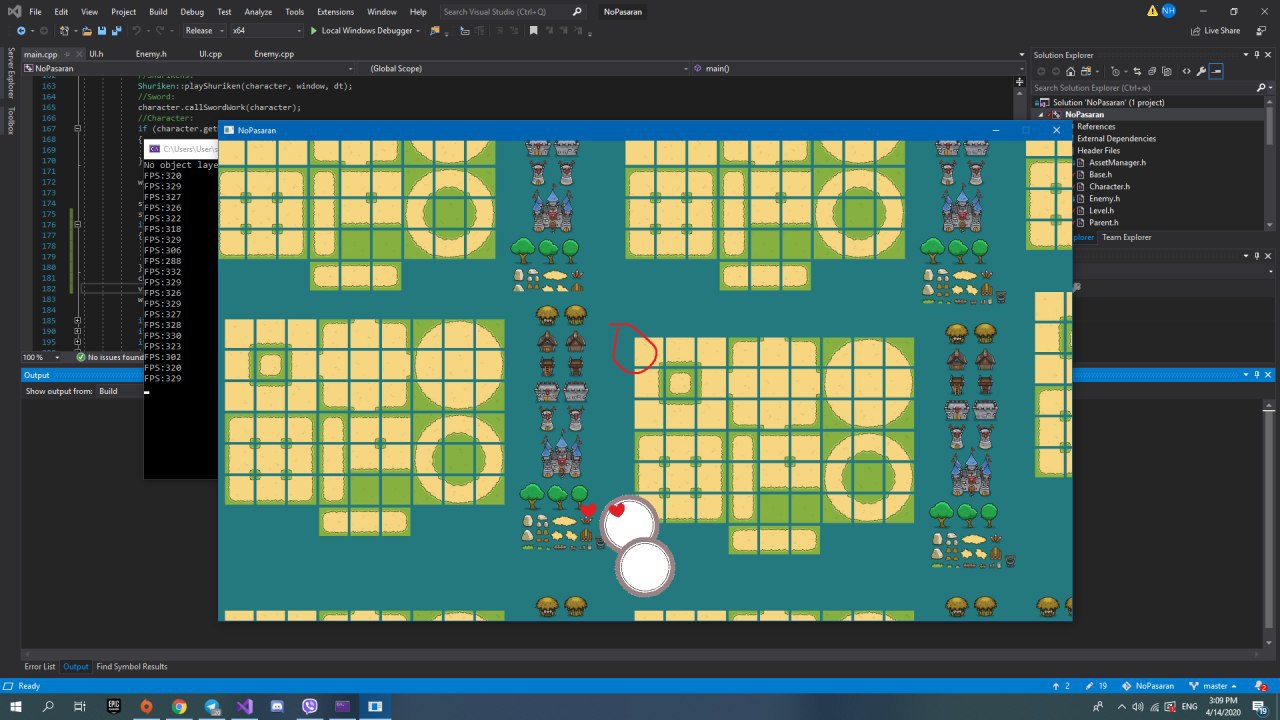Toggle pin on the Solution Explorer panel
The width and height of the screenshot is (1280, 720).
[x=1255, y=55]
